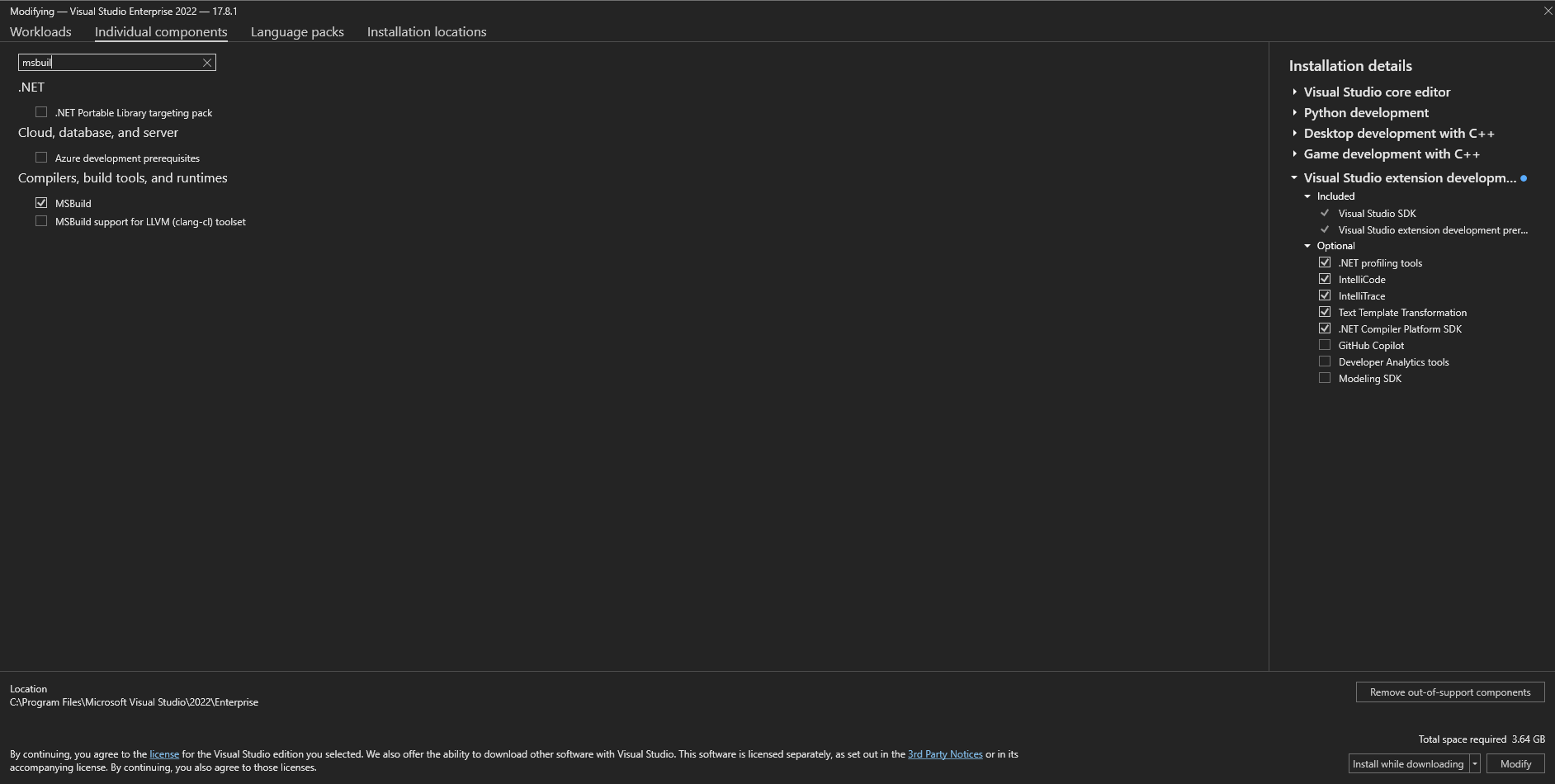This screenshot has height=784, width=1555.
Task: Enable Modeling SDK component
Action: pos(1325,378)
